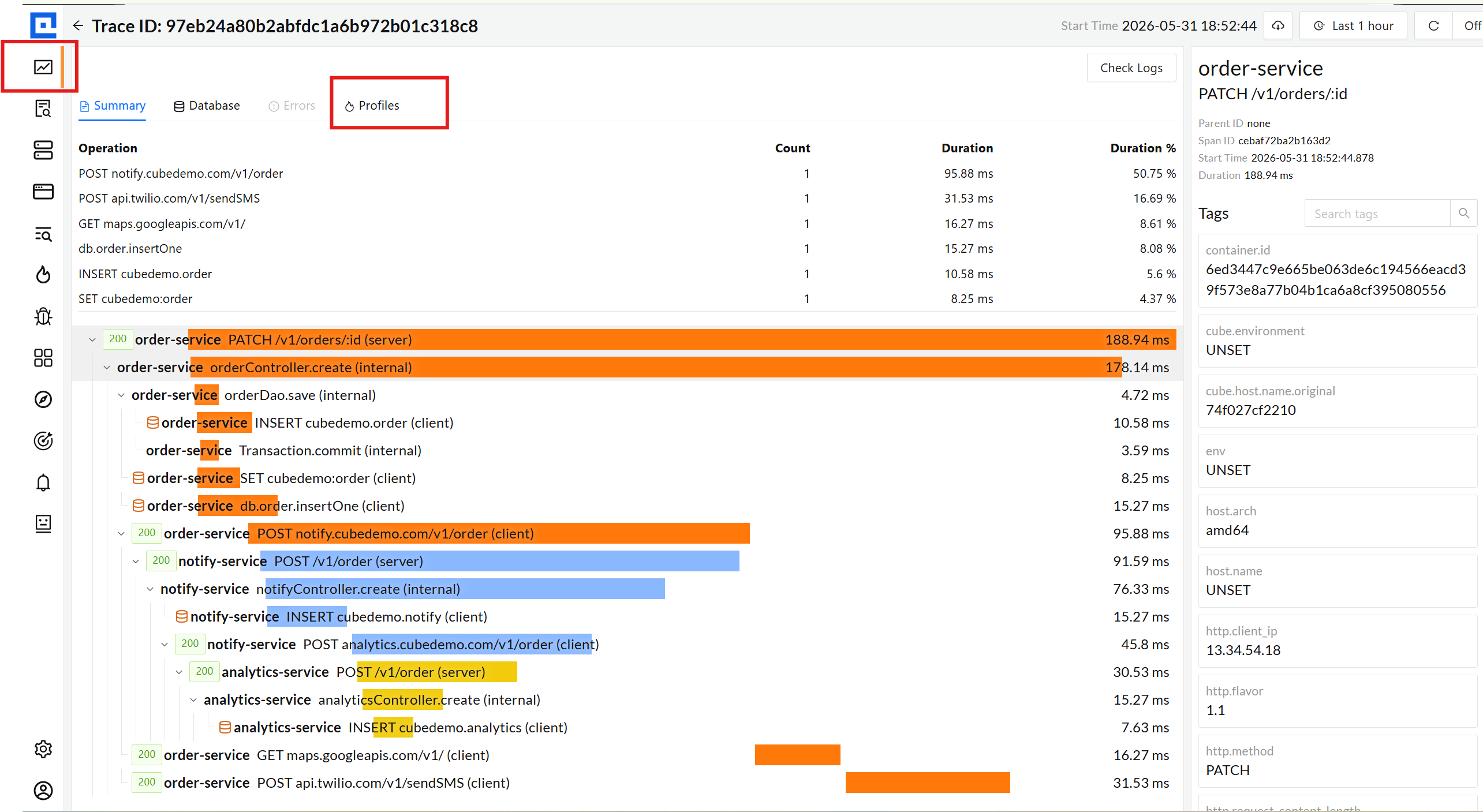The image size is (1483, 812).
Task: Open the flame profiling sidebar icon
Action: tap(43, 275)
